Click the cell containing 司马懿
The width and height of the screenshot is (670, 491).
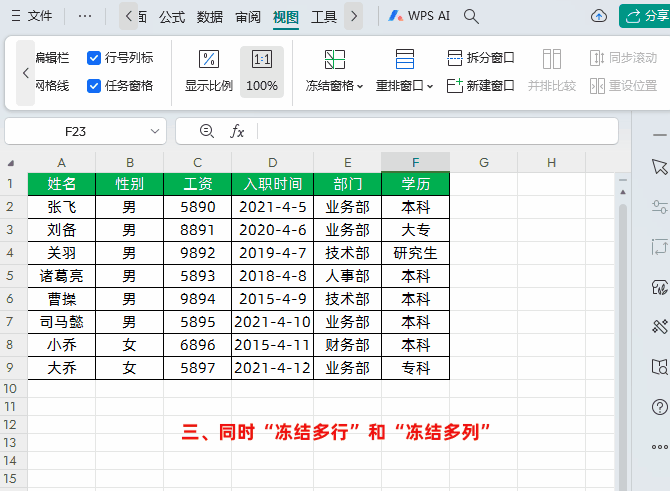62,322
